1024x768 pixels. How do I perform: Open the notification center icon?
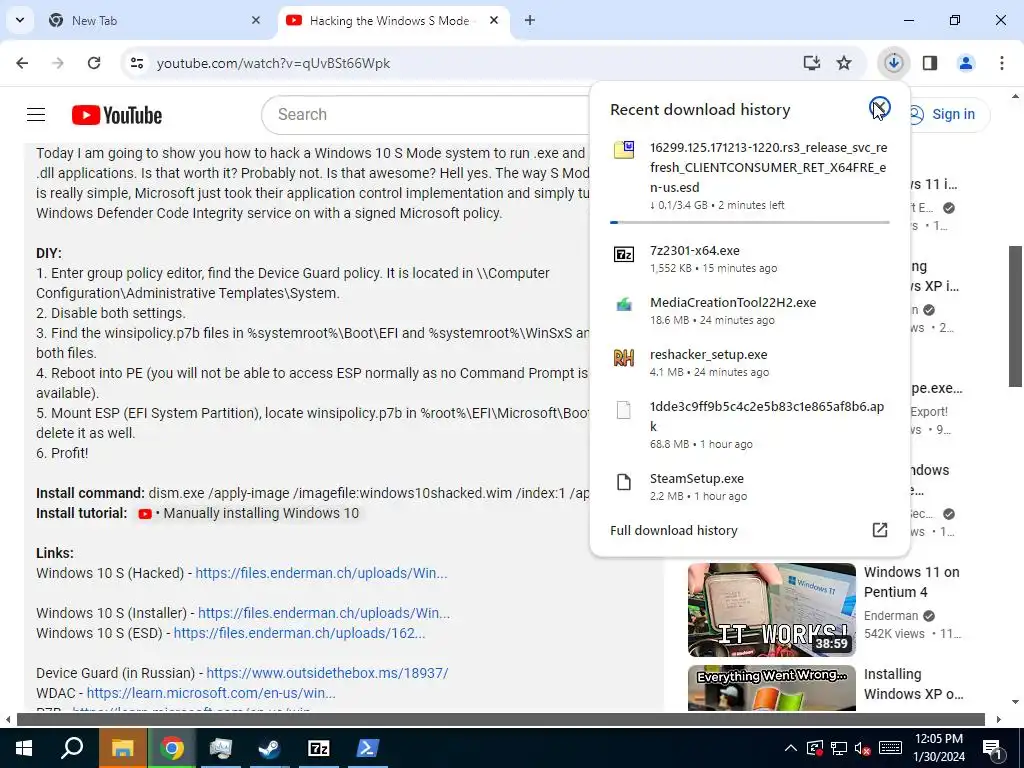(992, 748)
